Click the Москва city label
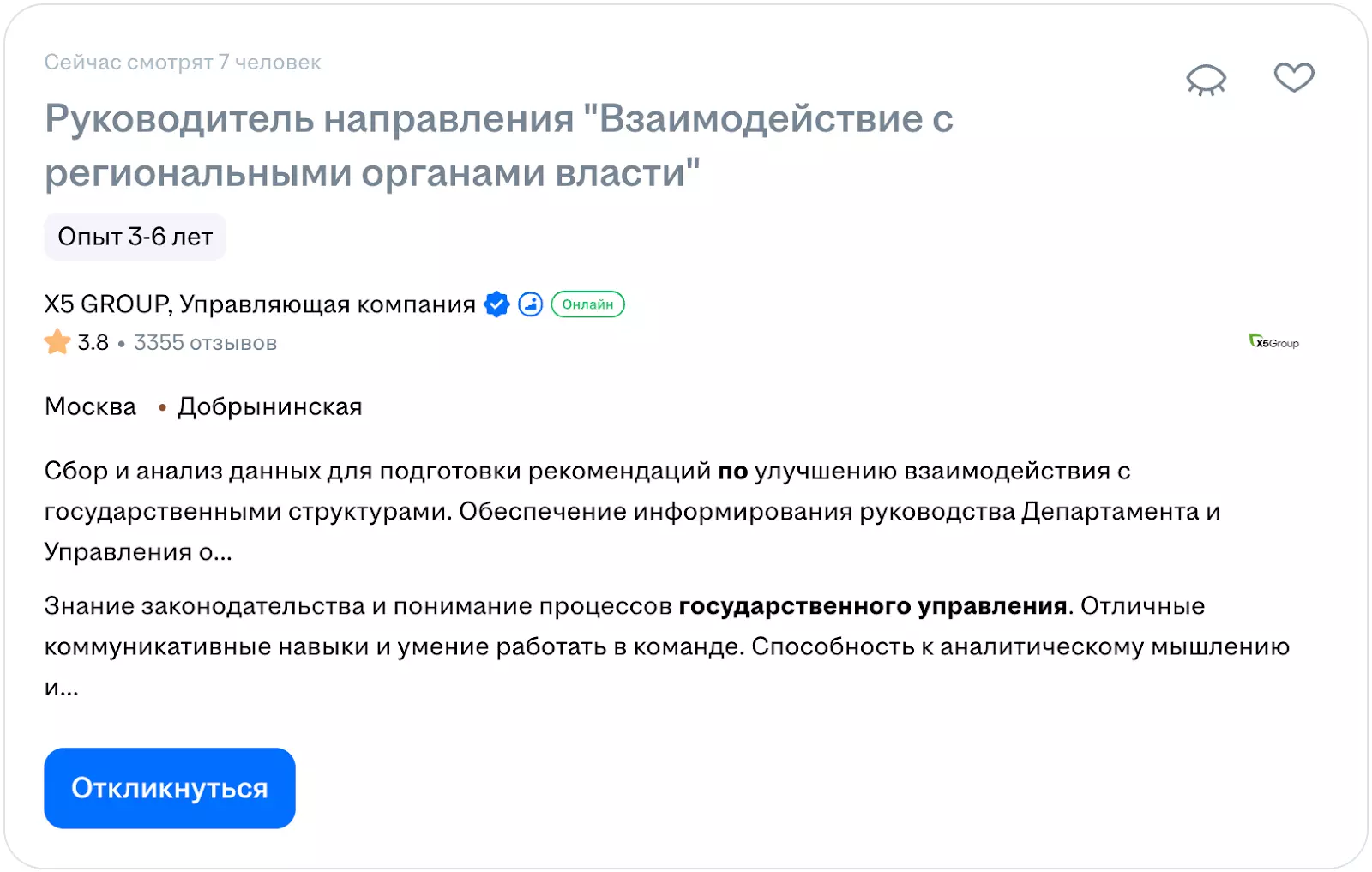The width and height of the screenshot is (1372, 872). click(90, 406)
